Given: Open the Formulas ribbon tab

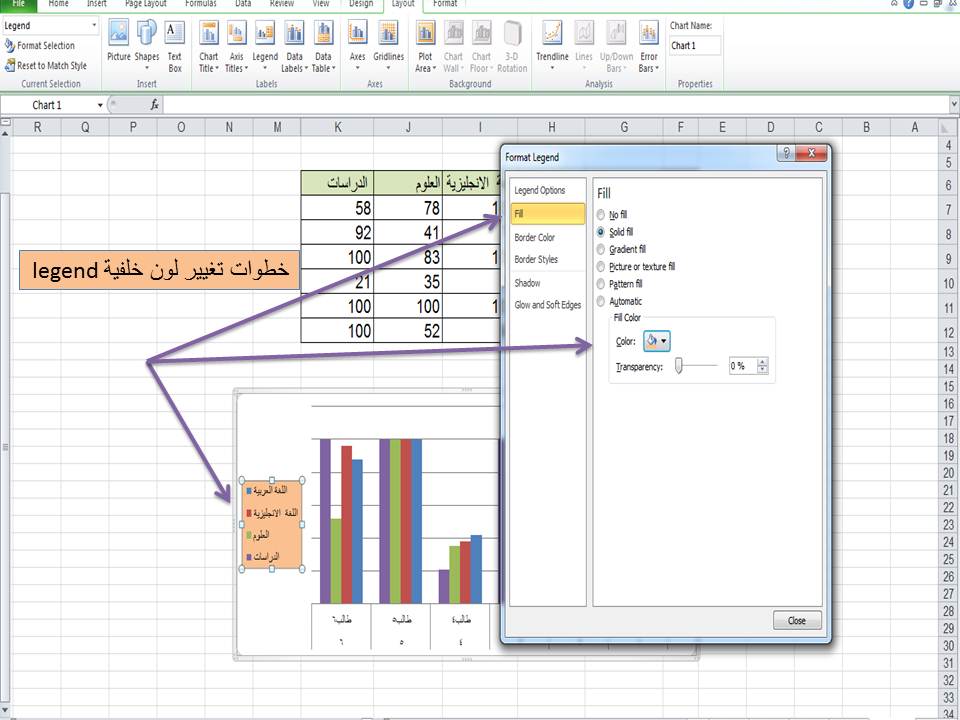Looking at the screenshot, I should pos(201,4).
